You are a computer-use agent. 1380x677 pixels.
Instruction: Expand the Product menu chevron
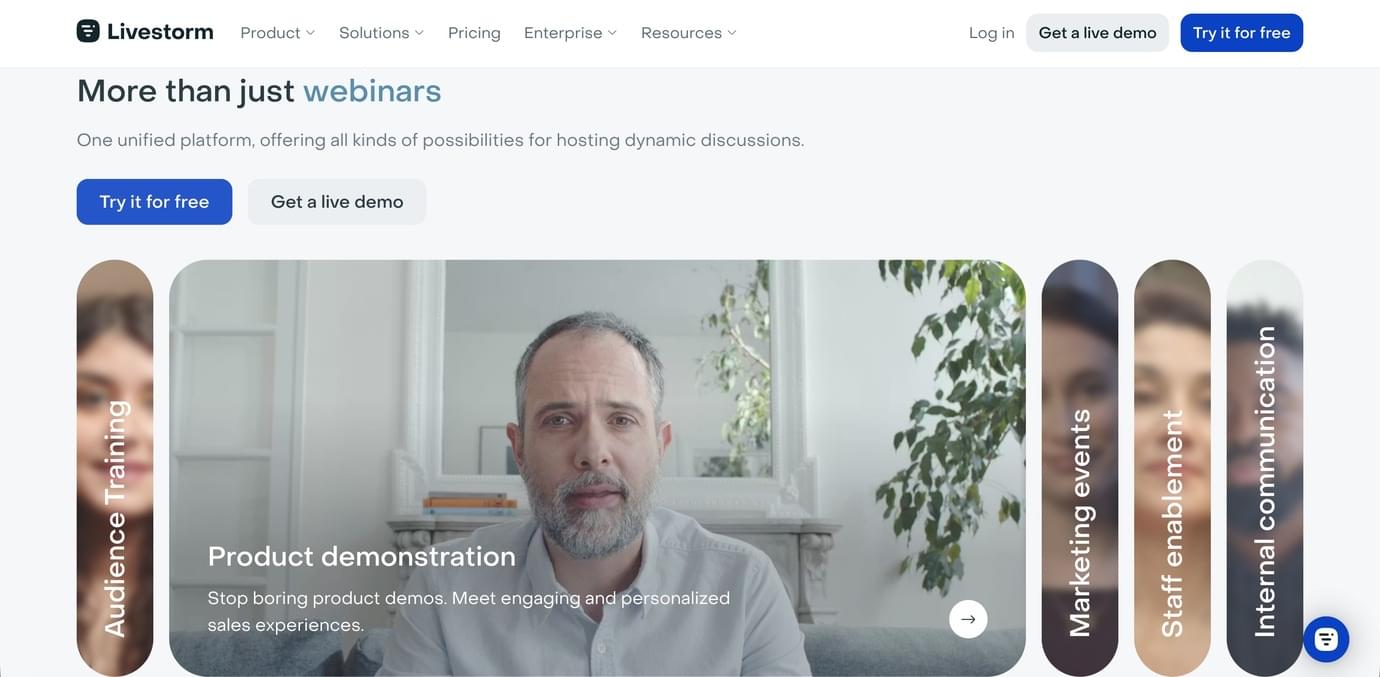(x=310, y=33)
